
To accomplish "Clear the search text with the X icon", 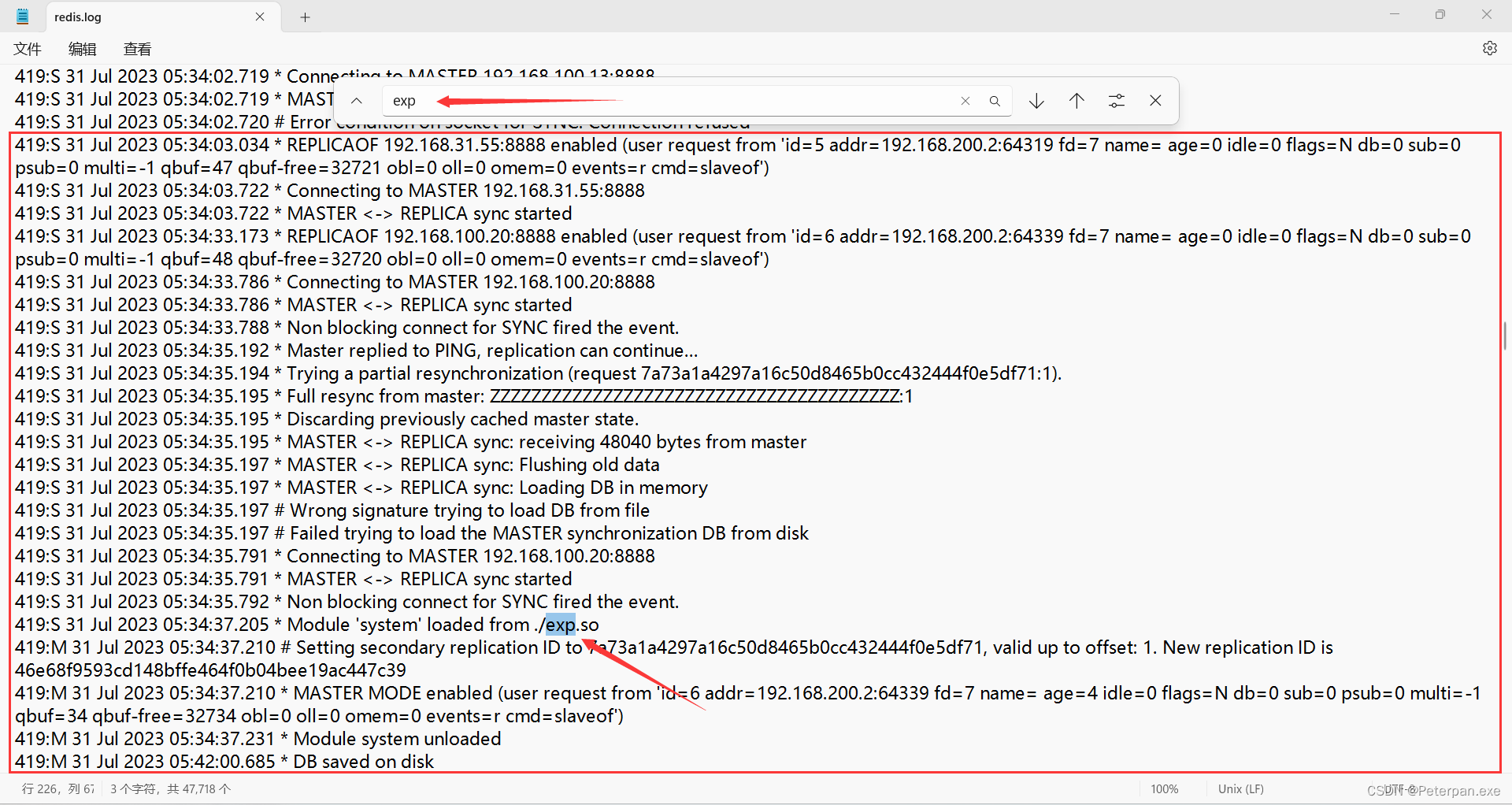I will pyautogui.click(x=965, y=101).
